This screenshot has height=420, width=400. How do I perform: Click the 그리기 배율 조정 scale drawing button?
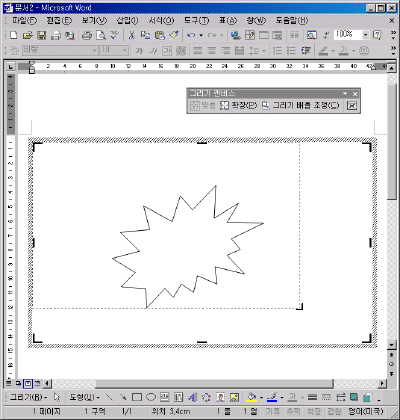pos(301,106)
